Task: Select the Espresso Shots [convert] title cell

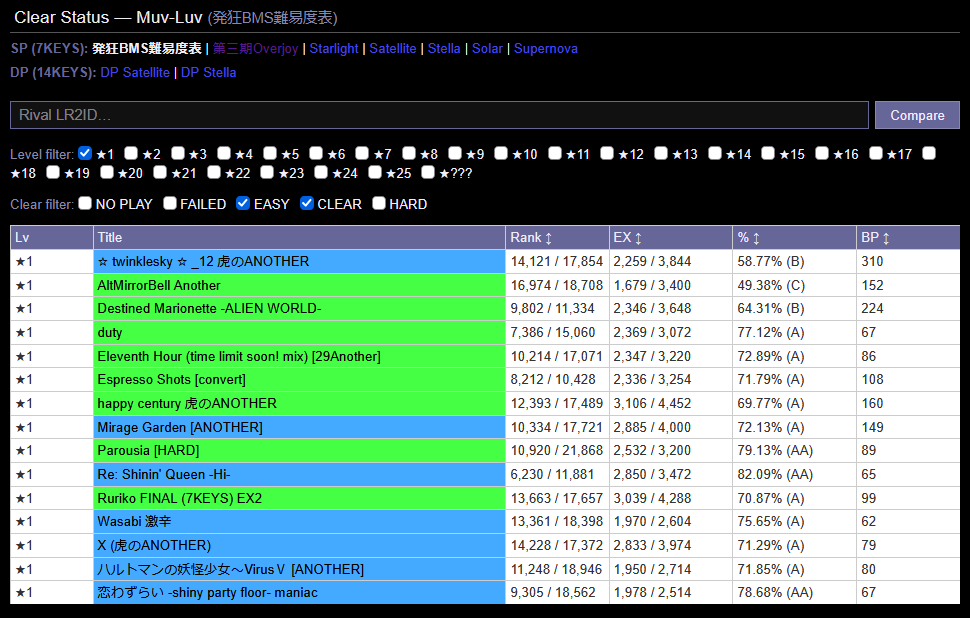Action: tap(299, 380)
